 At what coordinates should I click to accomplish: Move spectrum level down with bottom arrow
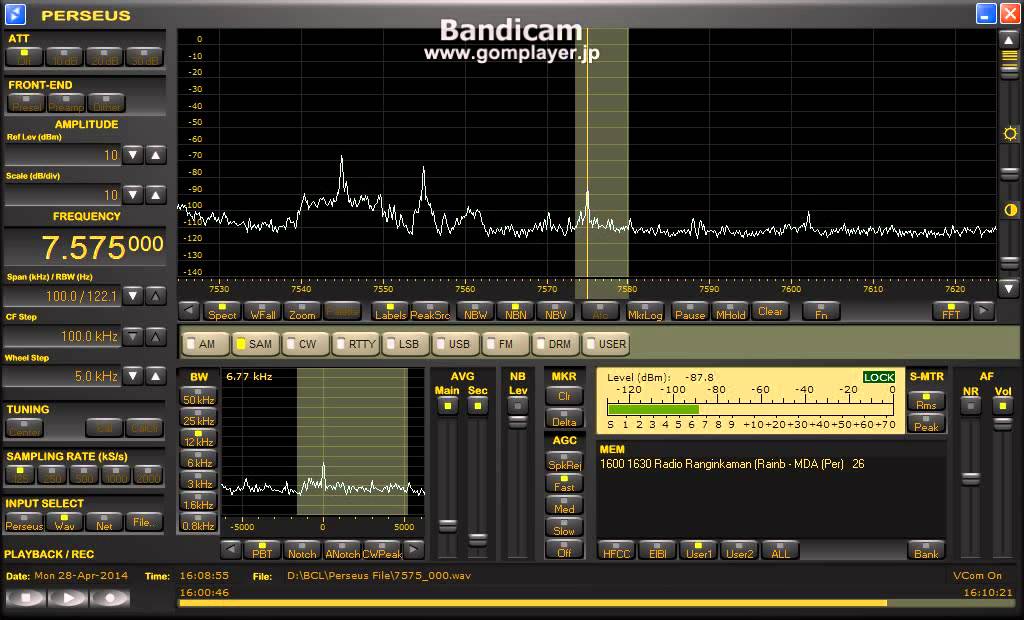(1009, 287)
